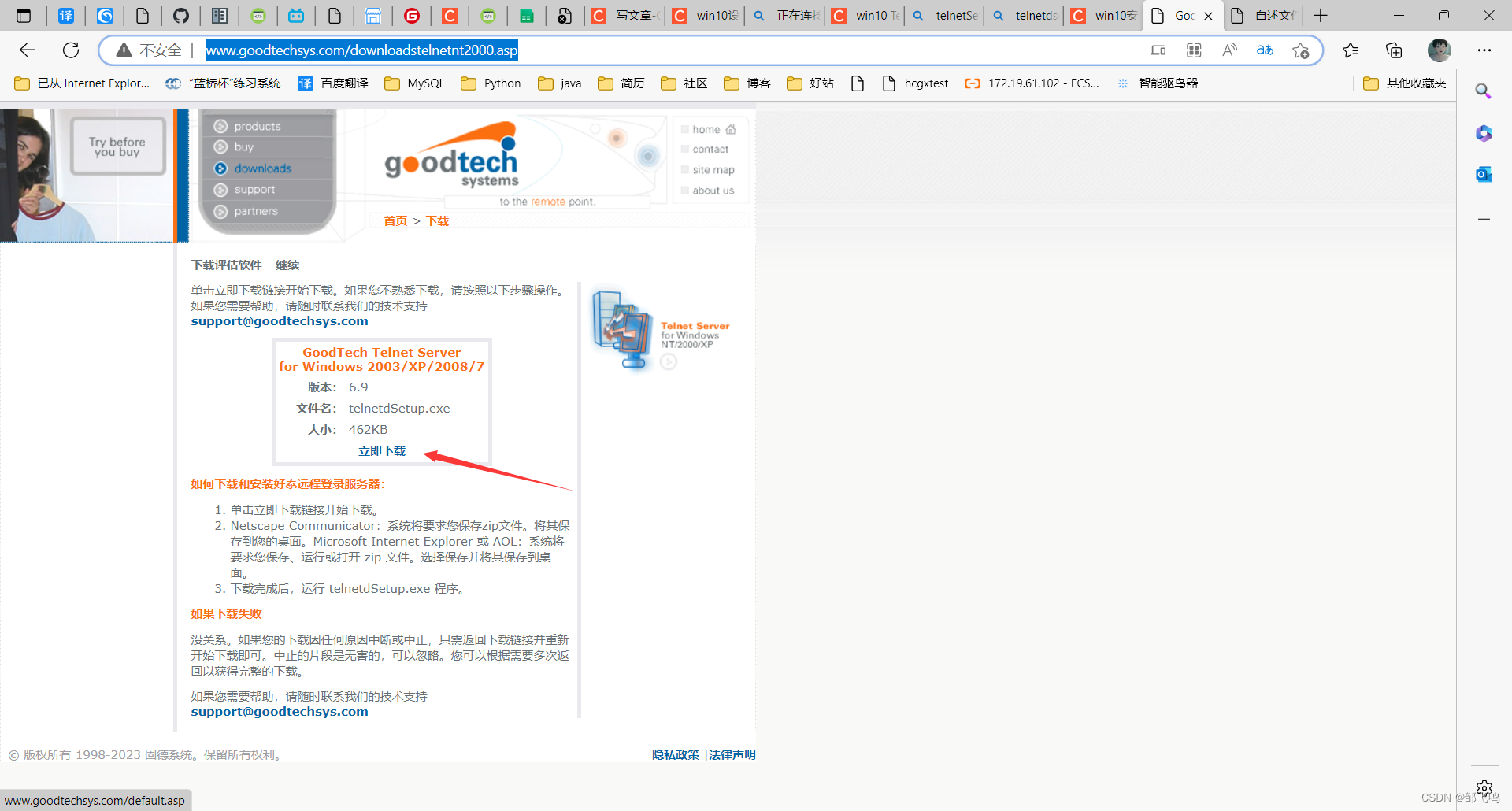Image resolution: width=1512 pixels, height=811 pixels.
Task: Switch to the 写文章 tab
Action: [x=626, y=16]
